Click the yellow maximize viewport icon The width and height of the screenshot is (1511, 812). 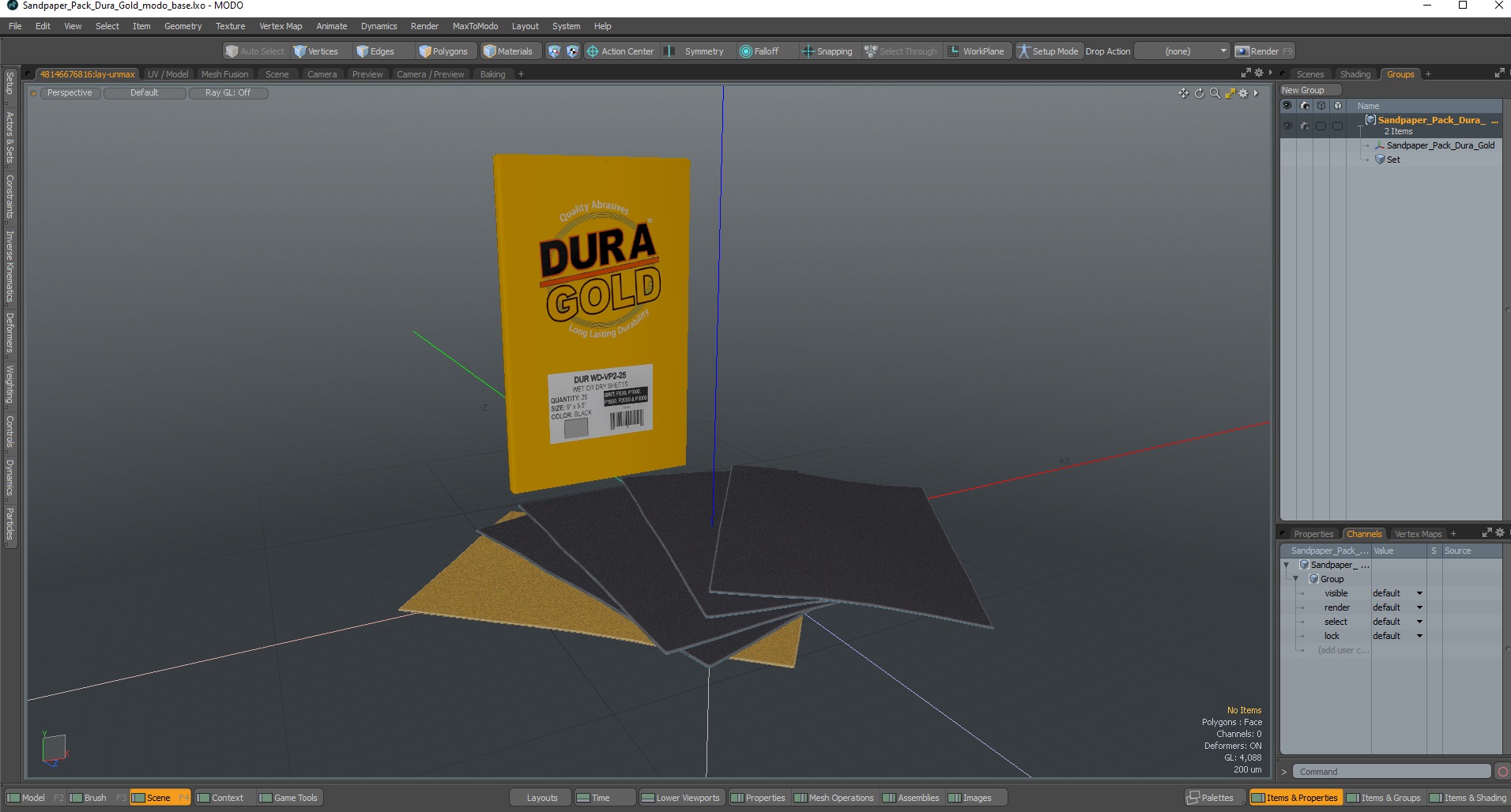point(1230,93)
